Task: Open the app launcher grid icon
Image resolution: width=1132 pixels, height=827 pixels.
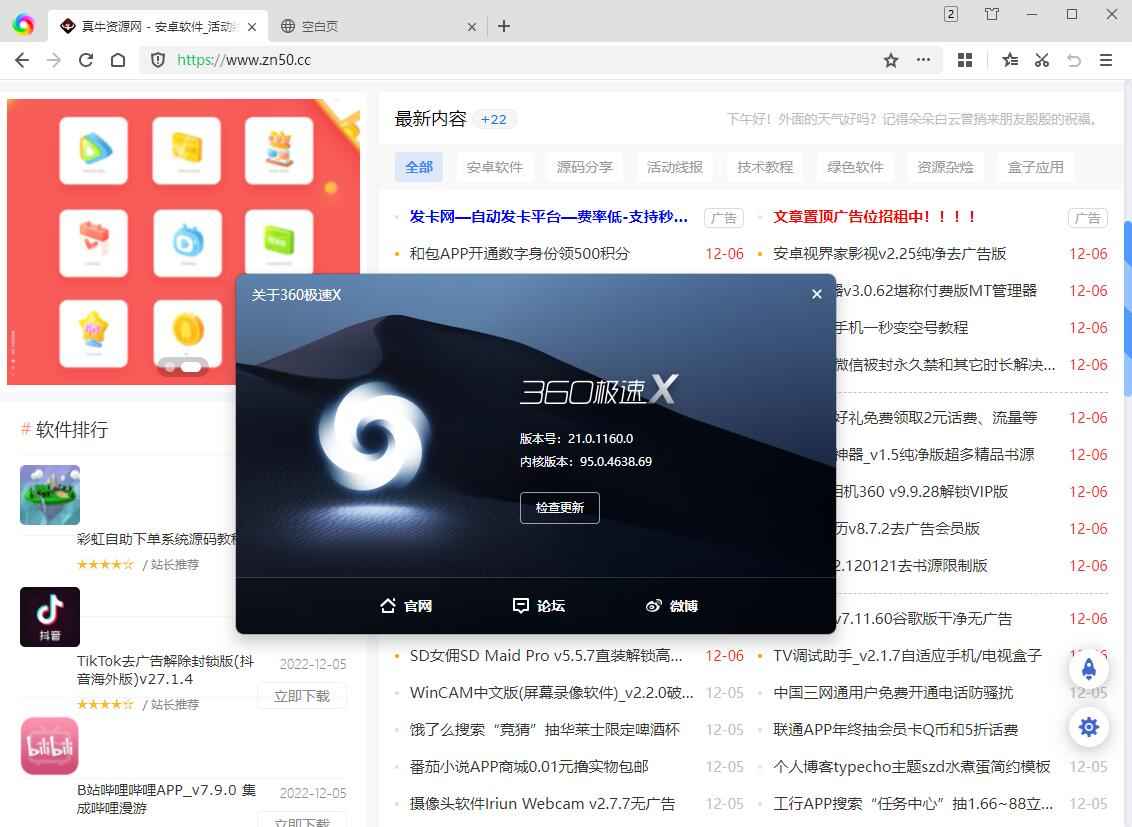Action: [x=964, y=60]
